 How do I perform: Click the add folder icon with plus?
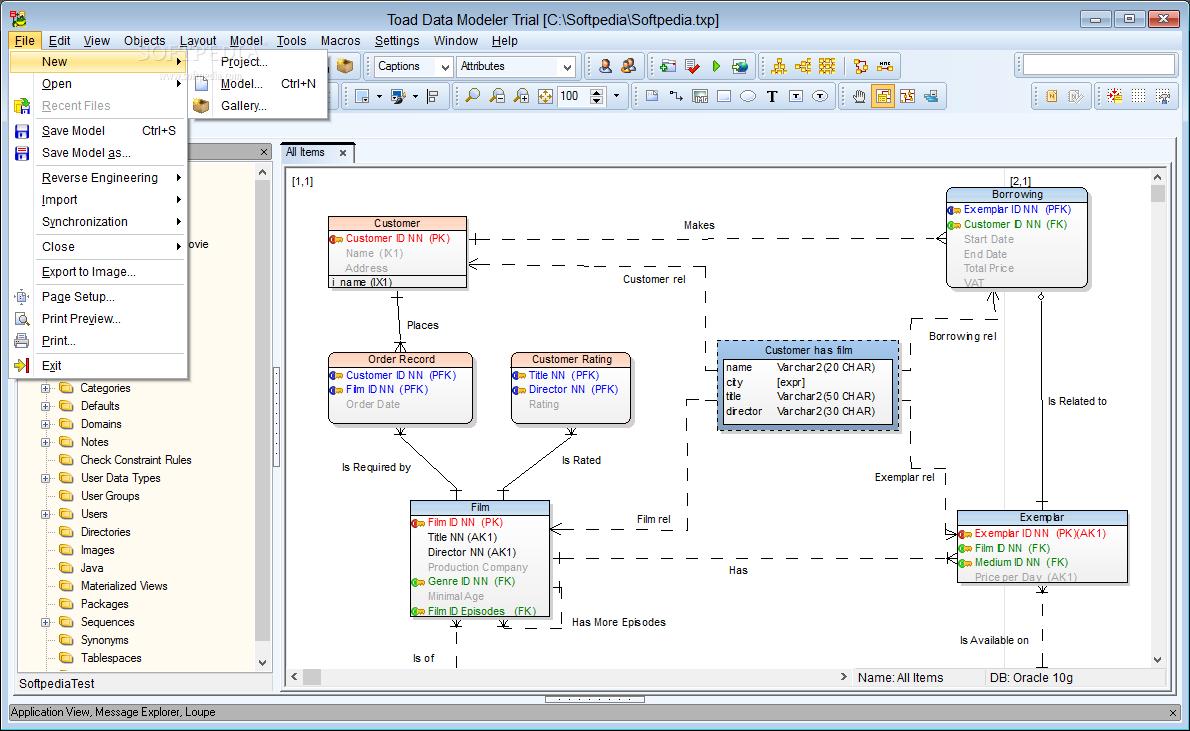668,66
